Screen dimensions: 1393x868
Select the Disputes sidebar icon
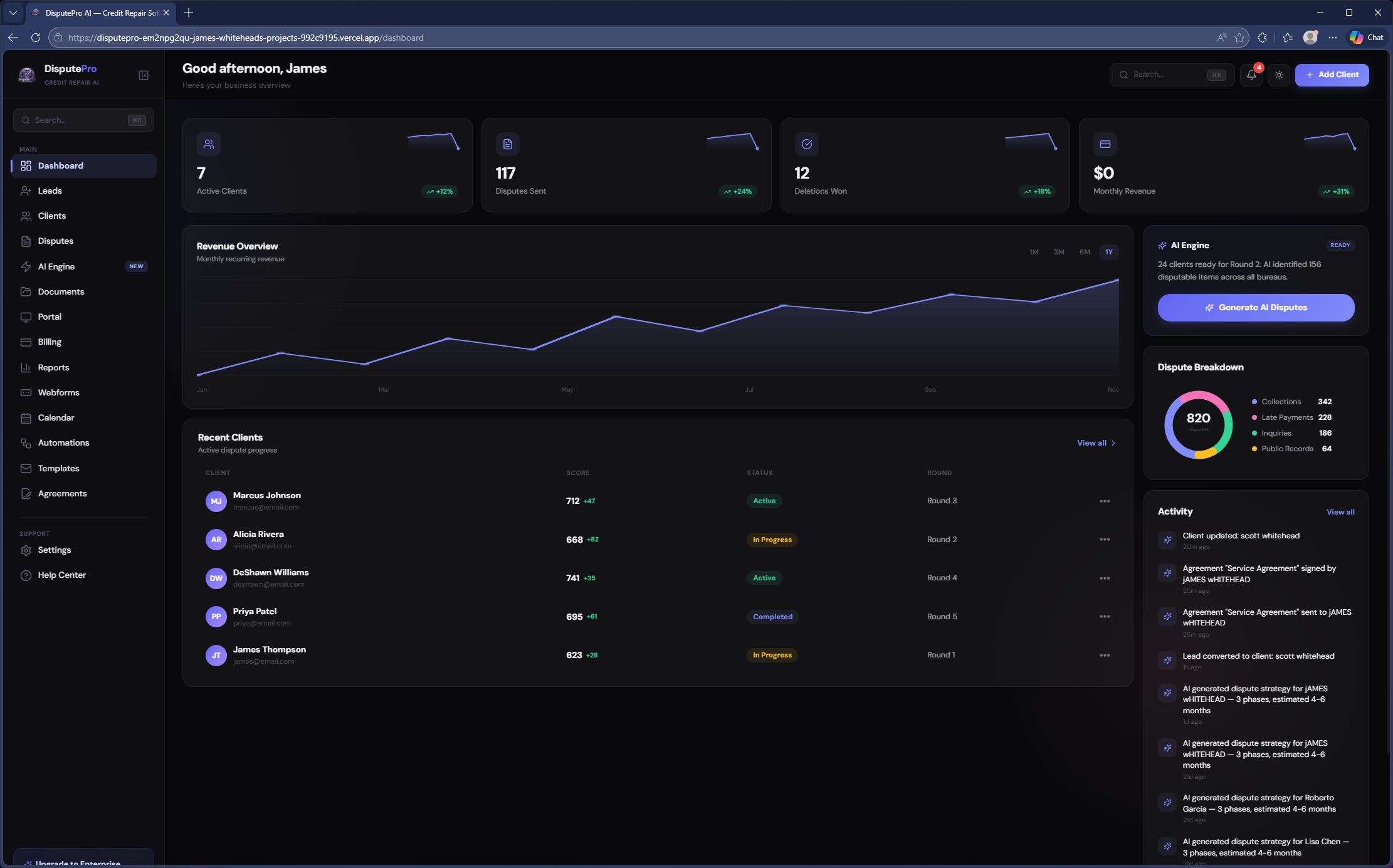pos(26,241)
